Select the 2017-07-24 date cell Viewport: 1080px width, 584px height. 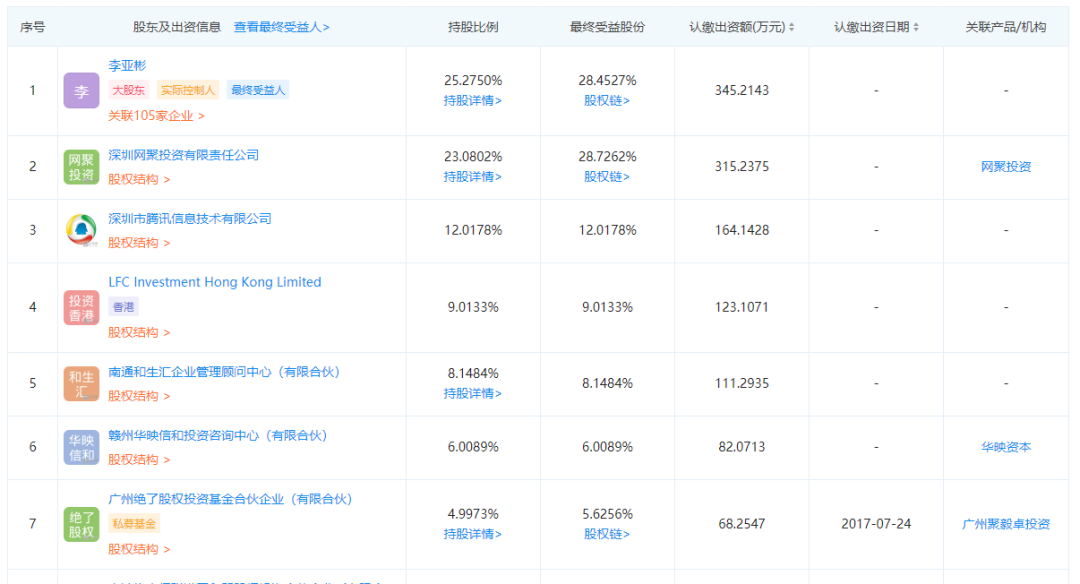876,524
